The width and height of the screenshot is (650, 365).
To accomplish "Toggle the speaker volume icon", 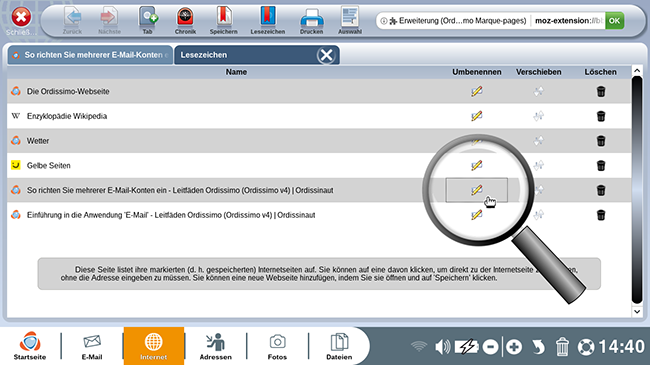I will click(442, 347).
